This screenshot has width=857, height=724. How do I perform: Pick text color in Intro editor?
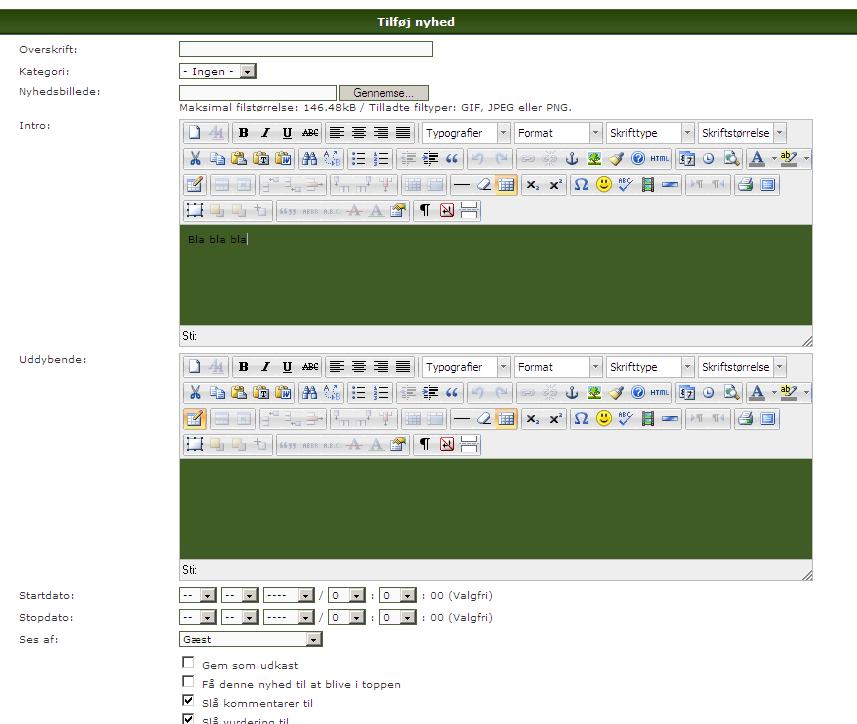tap(757, 159)
